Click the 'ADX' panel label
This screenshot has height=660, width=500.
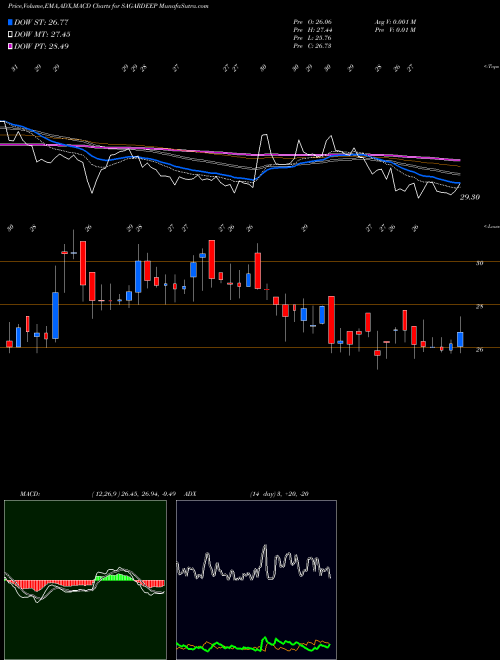point(190,494)
